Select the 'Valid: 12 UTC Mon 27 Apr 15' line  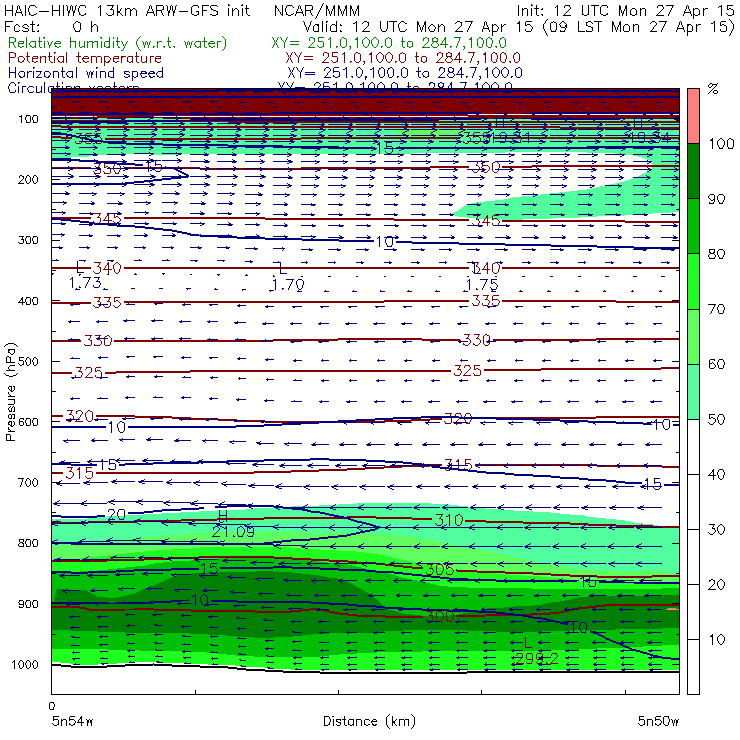418,27
